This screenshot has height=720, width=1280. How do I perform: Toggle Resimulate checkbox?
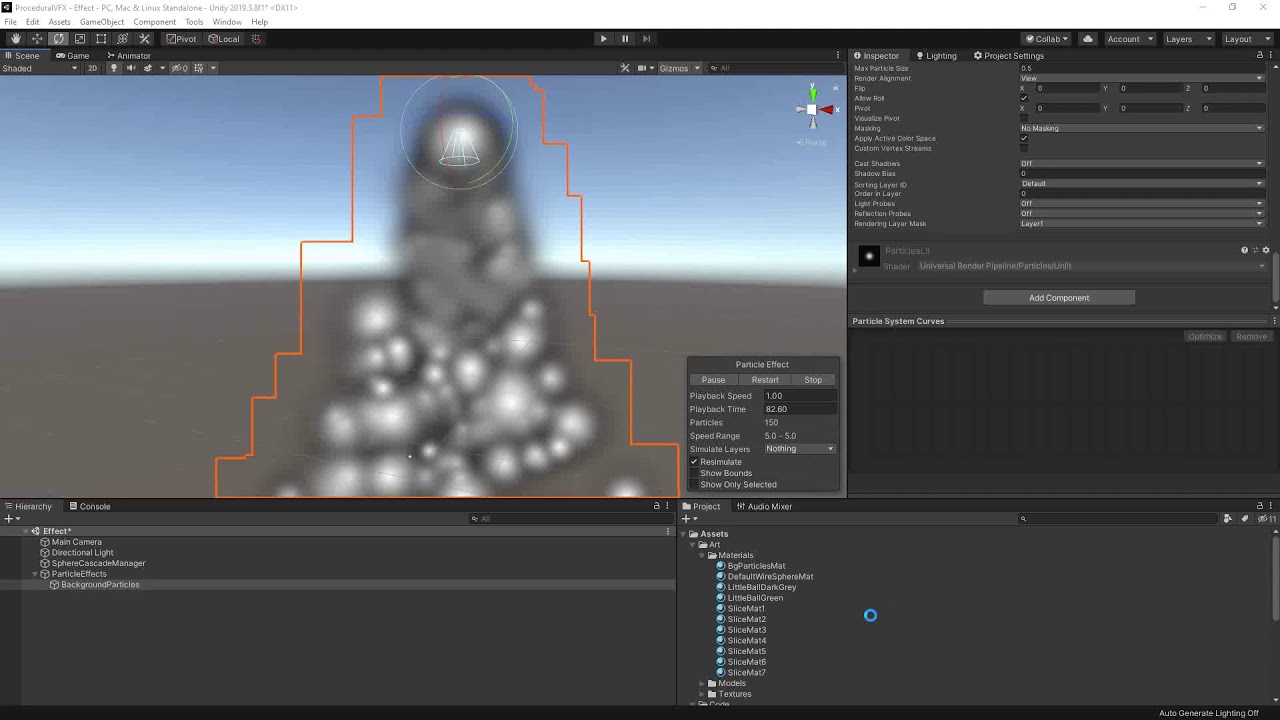pos(694,462)
